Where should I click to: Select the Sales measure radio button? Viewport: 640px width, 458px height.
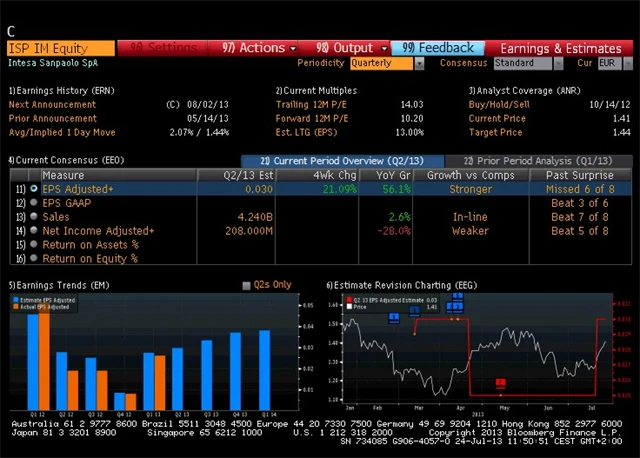pyautogui.click(x=34, y=217)
